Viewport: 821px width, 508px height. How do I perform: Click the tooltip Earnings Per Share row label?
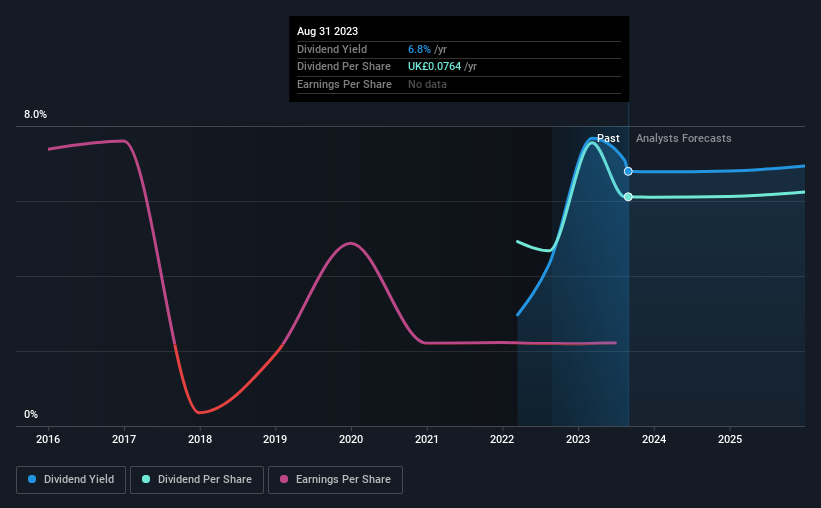click(x=345, y=84)
